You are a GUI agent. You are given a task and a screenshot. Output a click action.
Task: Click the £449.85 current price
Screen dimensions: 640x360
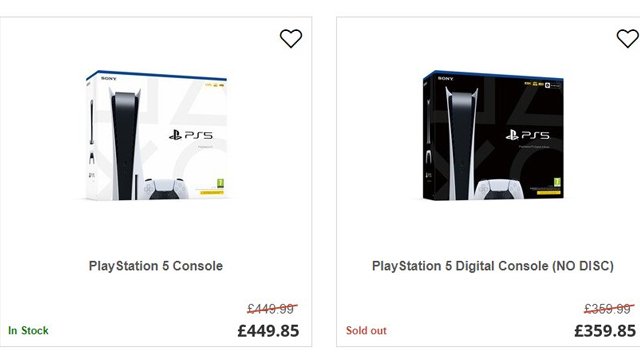(268, 331)
